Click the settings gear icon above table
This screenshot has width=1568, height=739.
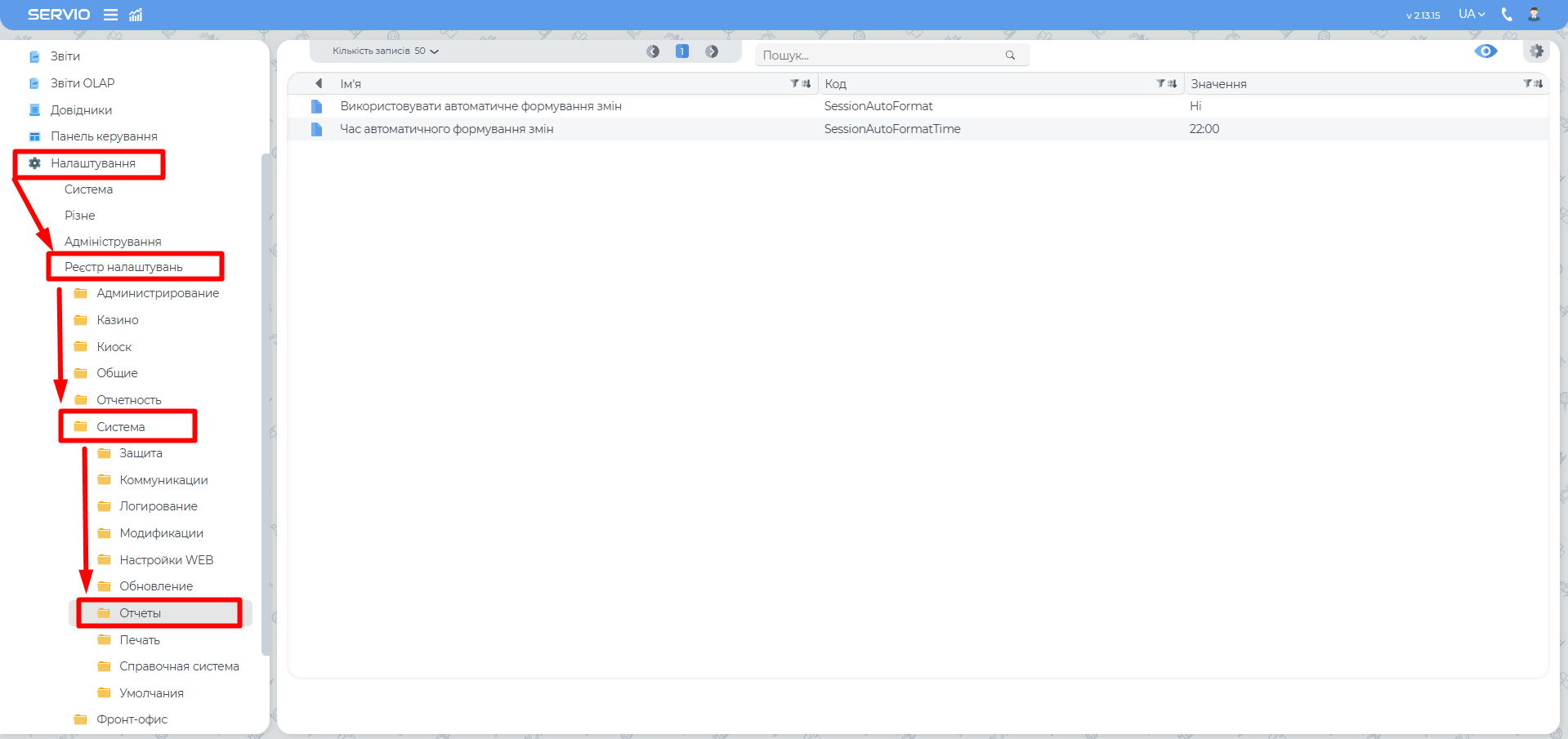[1536, 51]
